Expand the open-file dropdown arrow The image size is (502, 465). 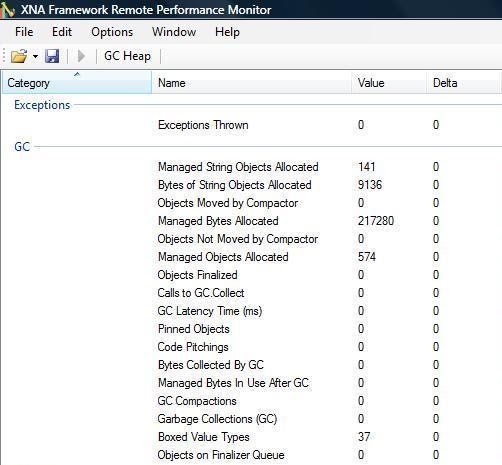[35, 56]
